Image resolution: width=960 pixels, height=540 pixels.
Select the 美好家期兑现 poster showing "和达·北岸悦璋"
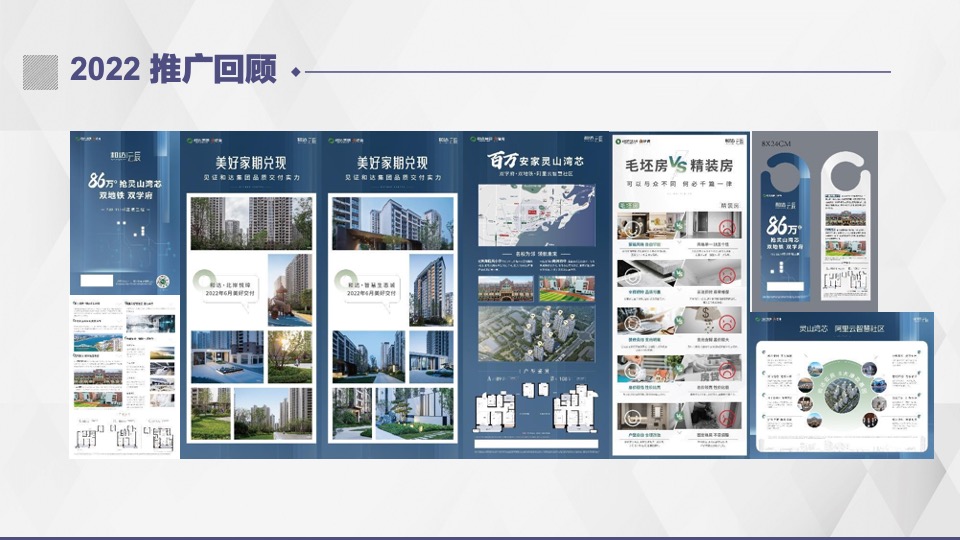pyautogui.click(x=250, y=294)
